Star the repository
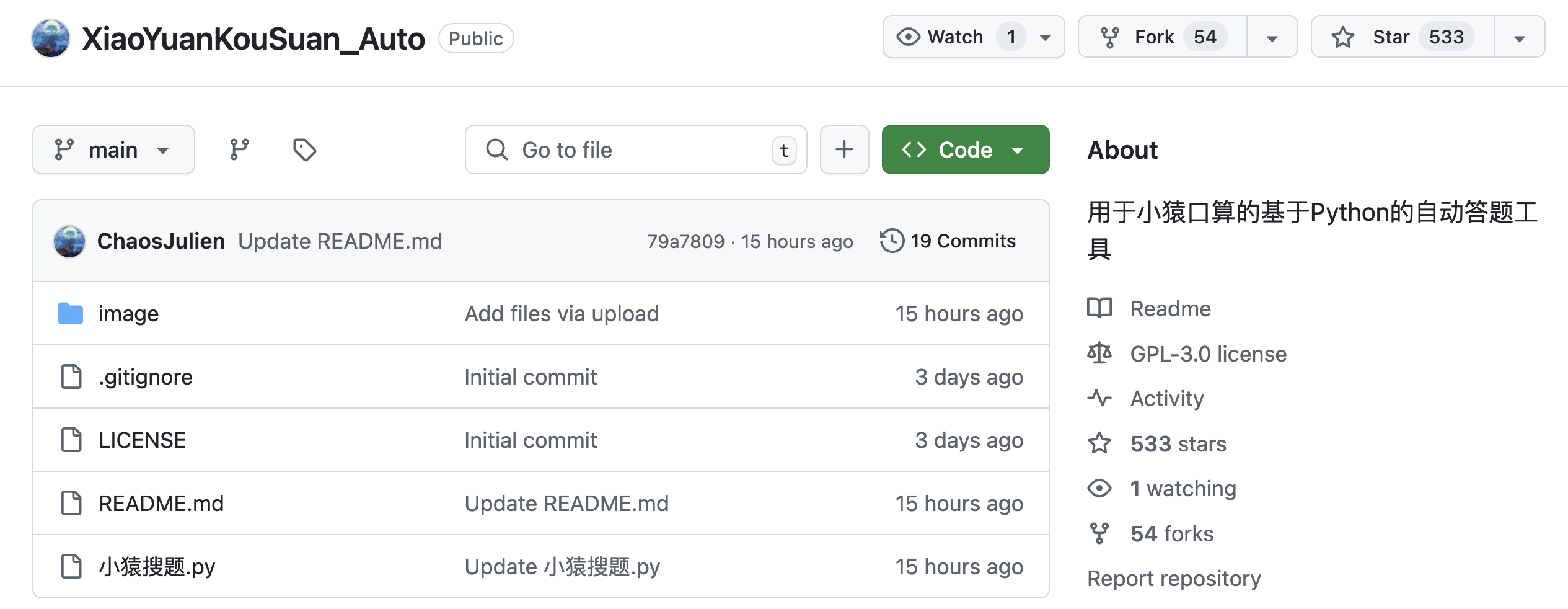Screen dimensions: 1568x609 tap(1403, 37)
